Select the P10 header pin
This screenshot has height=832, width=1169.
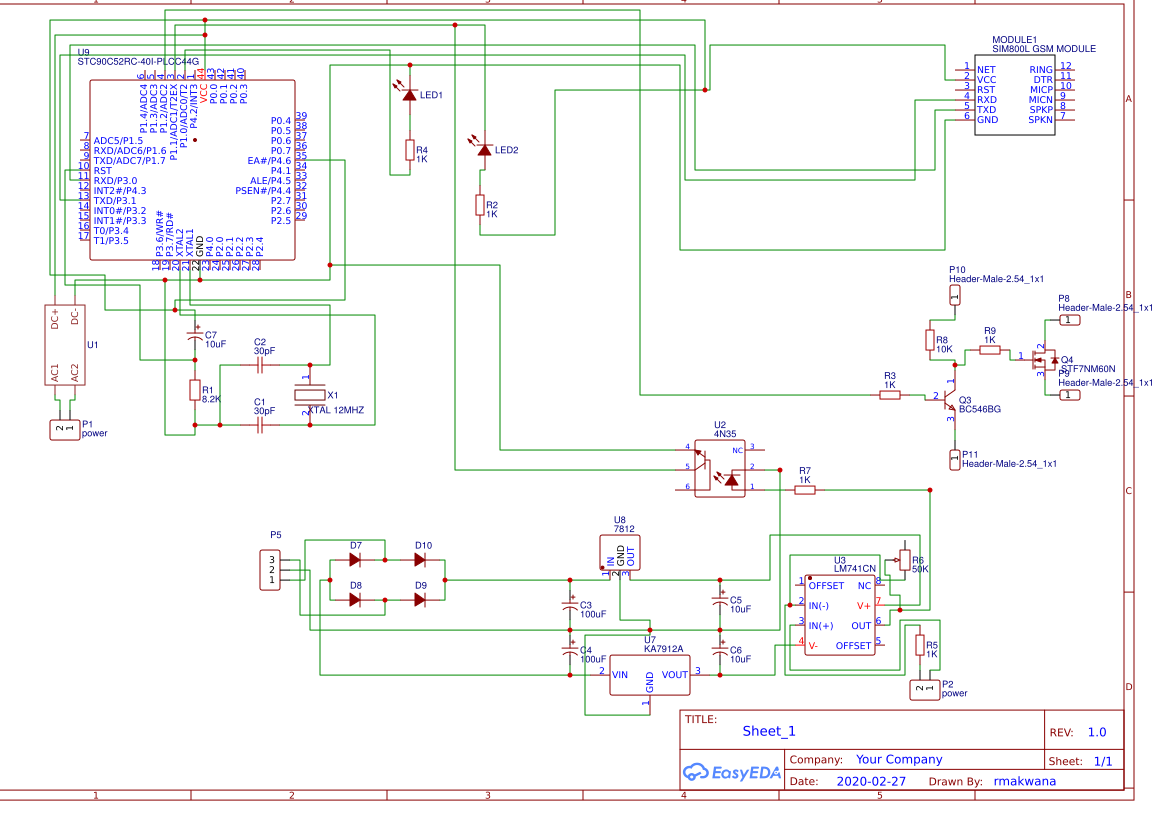pos(954,295)
